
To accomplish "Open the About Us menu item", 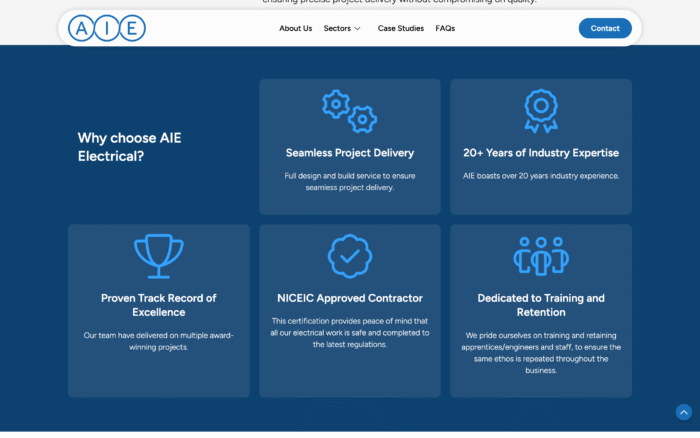I will pos(295,29).
